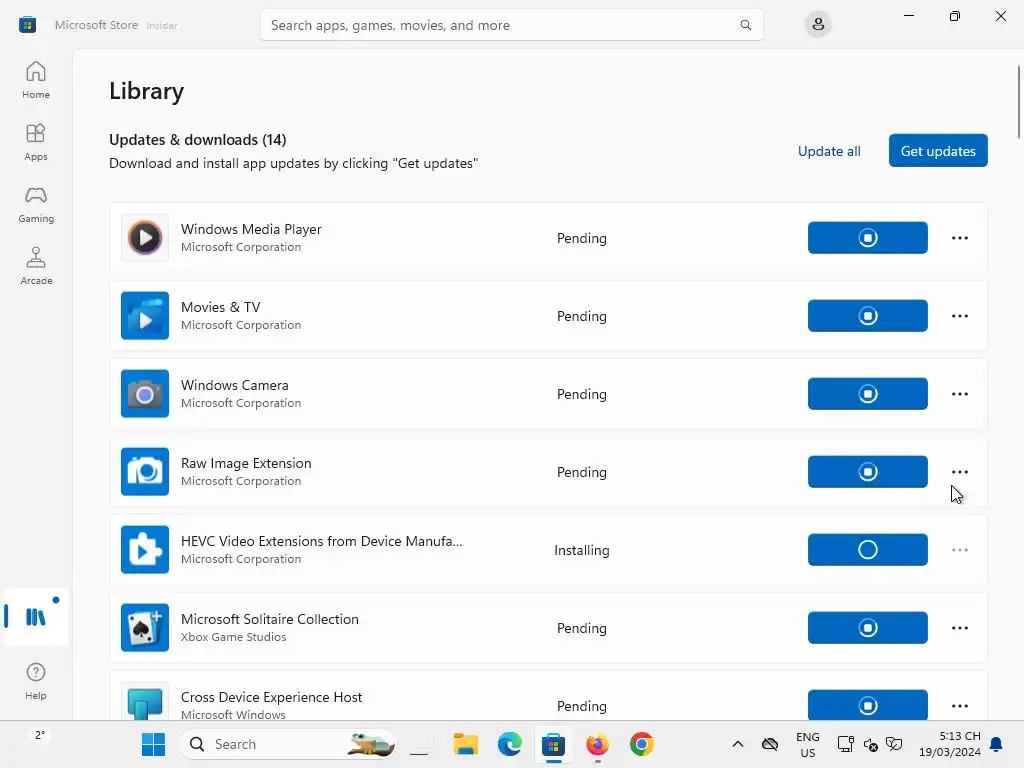Stop the Movies & TV pending update
The width and height of the screenshot is (1024, 768).
pyautogui.click(x=867, y=316)
